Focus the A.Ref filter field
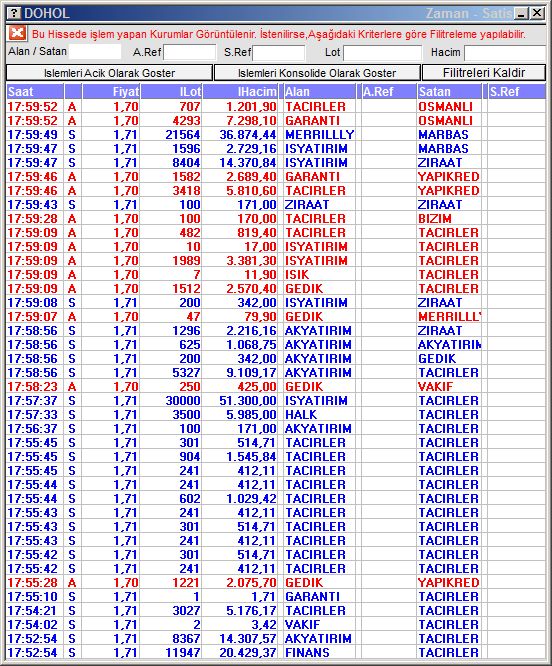 pyautogui.click(x=190, y=52)
